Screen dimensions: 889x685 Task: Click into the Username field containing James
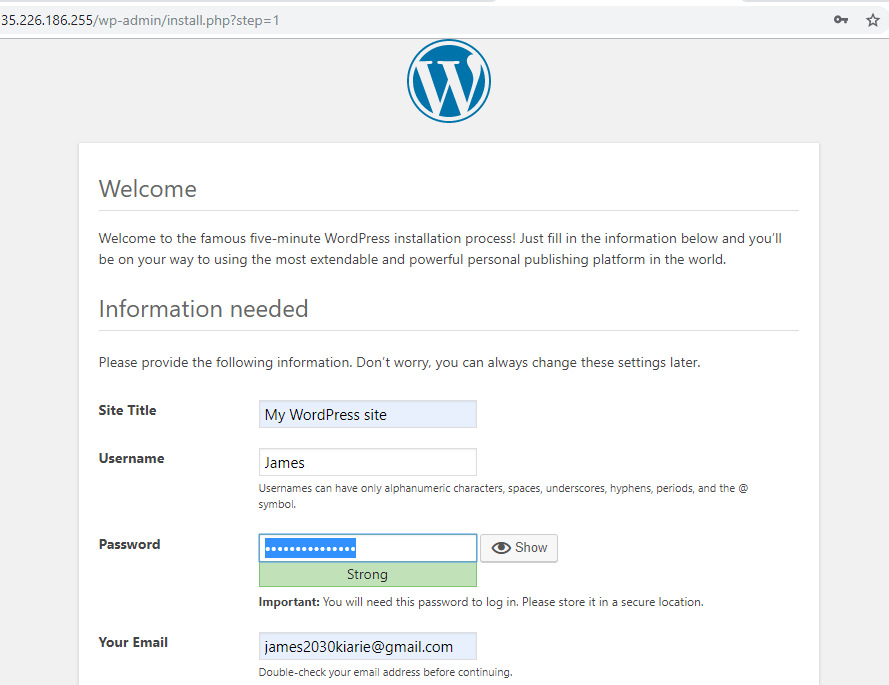(367, 463)
